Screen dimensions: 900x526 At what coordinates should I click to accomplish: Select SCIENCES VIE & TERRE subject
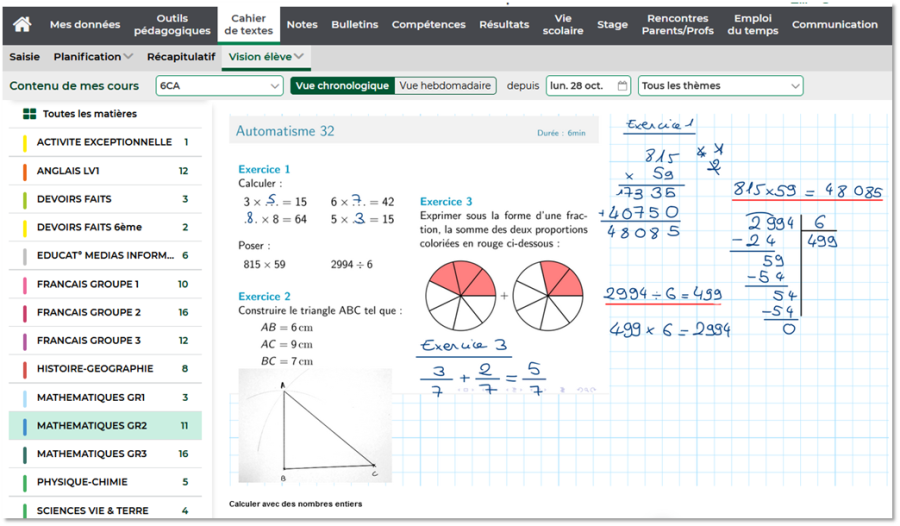pos(106,510)
